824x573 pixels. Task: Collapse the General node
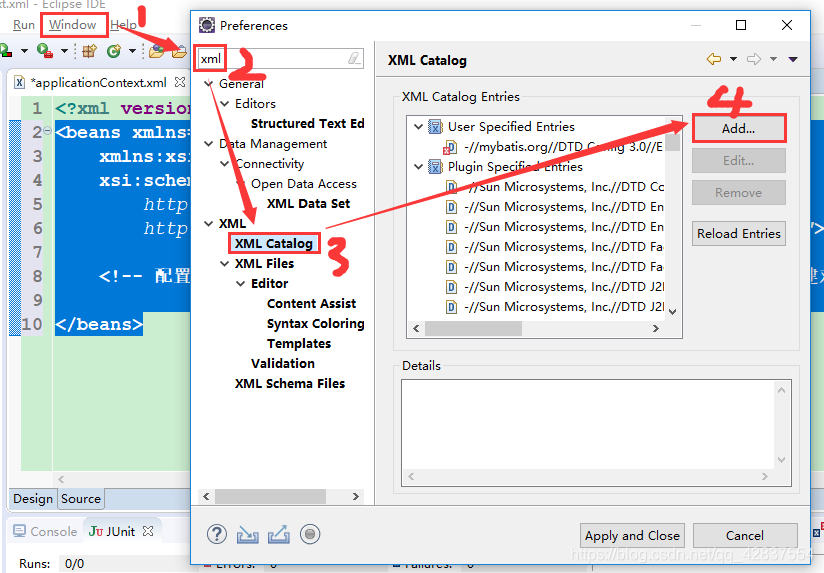(209, 84)
